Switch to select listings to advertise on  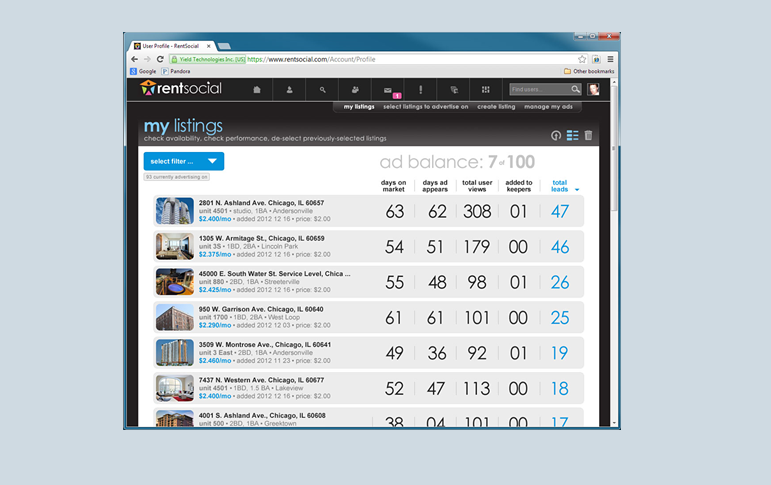(x=426, y=106)
